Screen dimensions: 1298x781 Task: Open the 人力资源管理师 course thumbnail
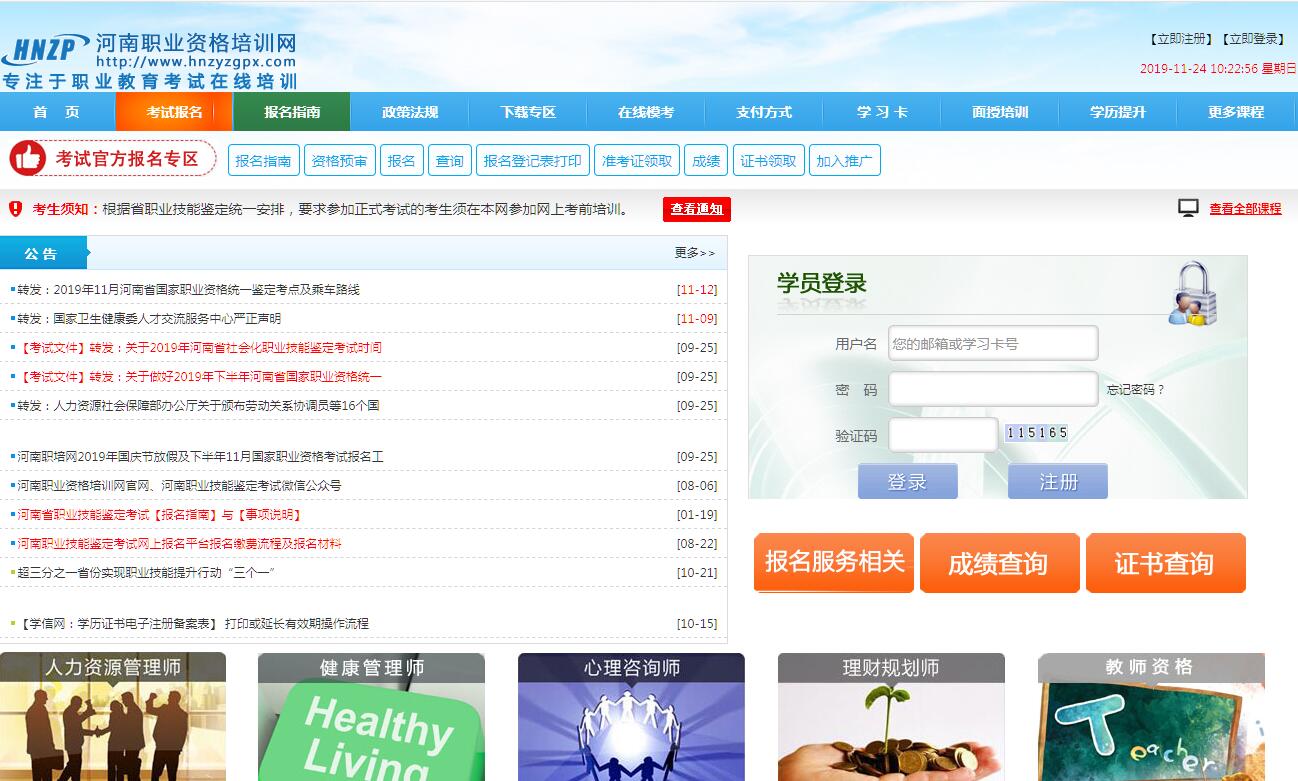pyautogui.click(x=113, y=716)
